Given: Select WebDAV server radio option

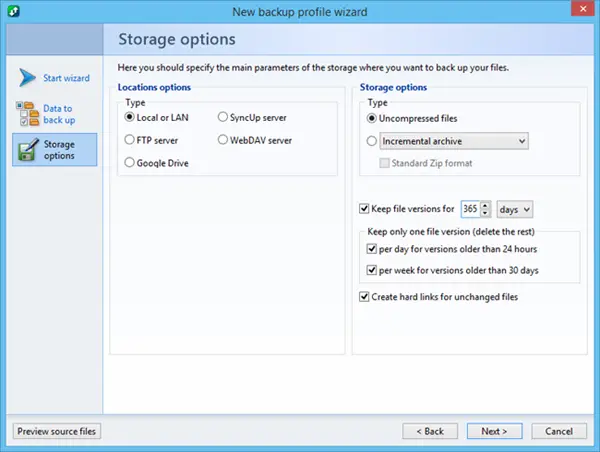Looking at the screenshot, I should pos(222,139).
